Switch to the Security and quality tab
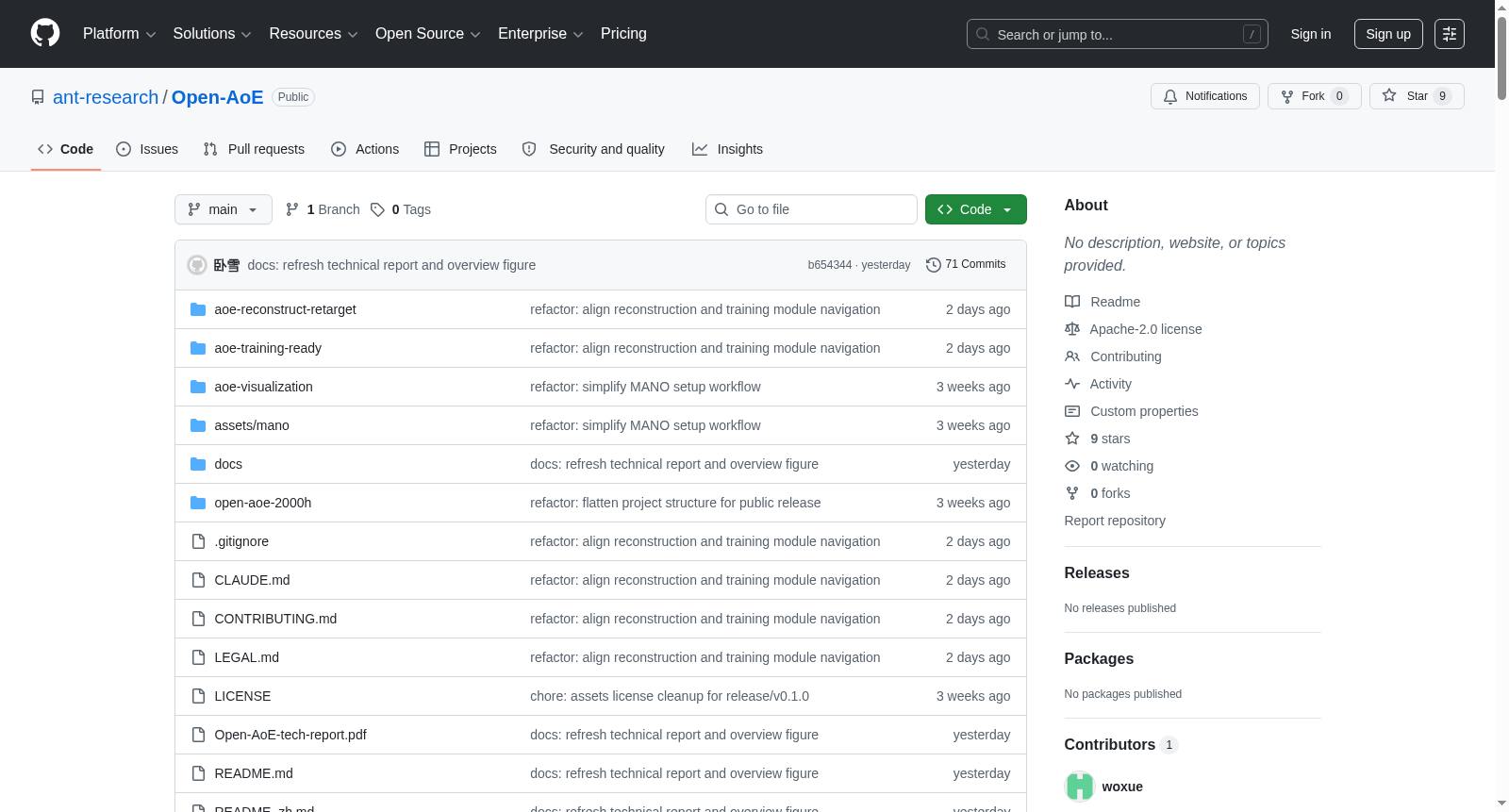Viewport: 1509px width, 812px height. pos(593,149)
